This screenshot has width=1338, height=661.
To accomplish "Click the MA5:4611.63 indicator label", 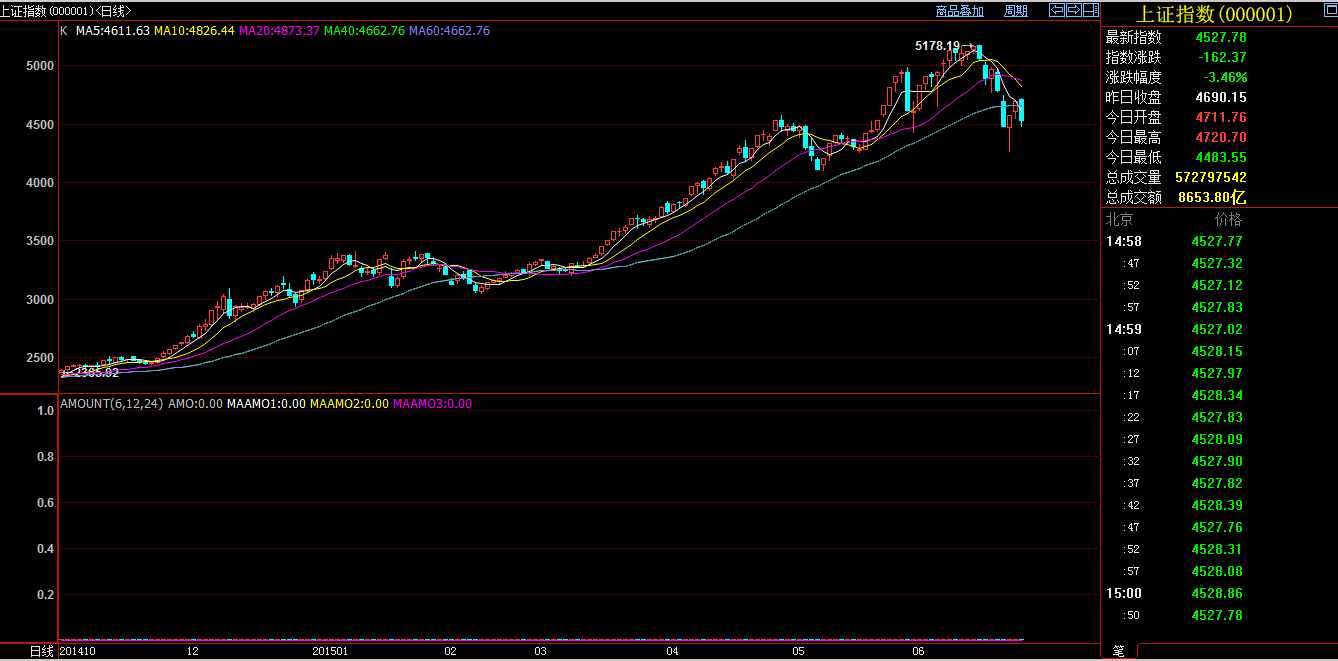I will pyautogui.click(x=113, y=31).
